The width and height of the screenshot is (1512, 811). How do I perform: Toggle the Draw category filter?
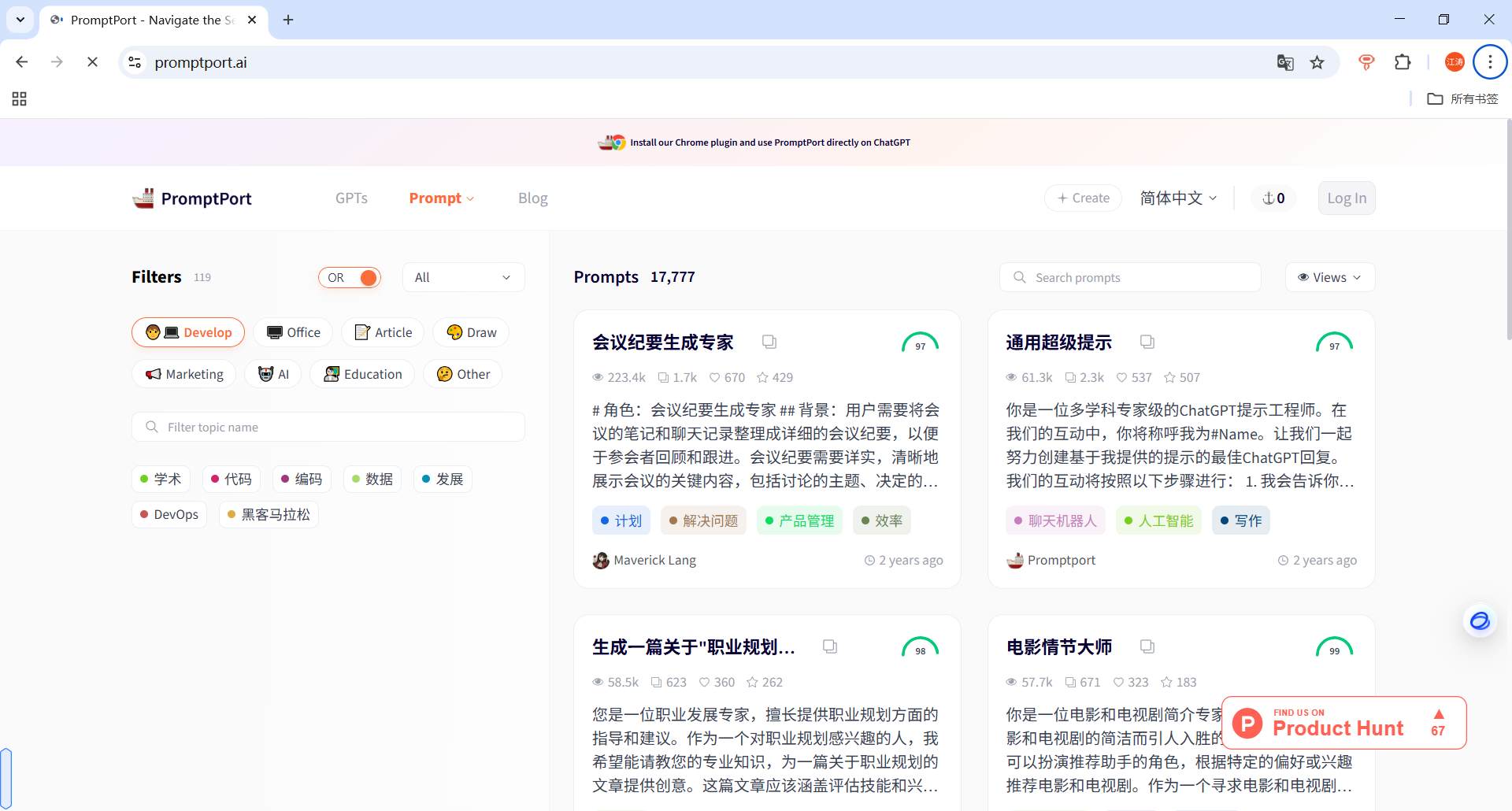point(471,332)
